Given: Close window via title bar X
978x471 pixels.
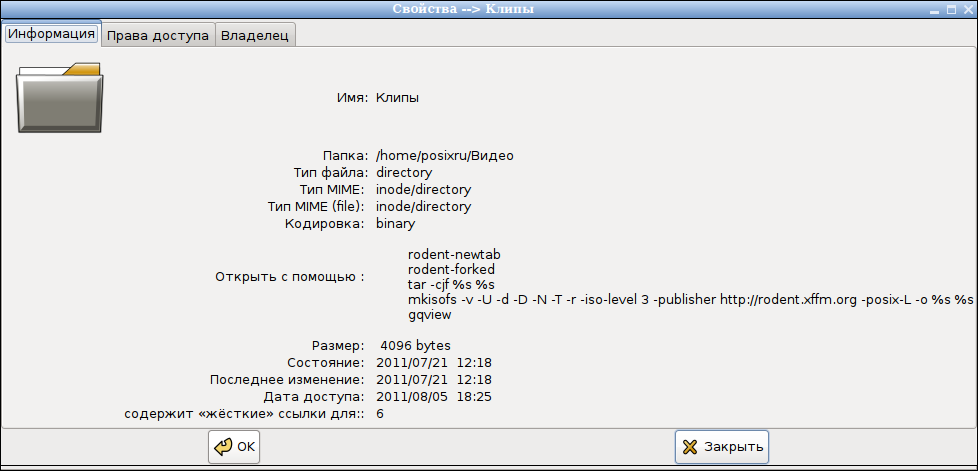Looking at the screenshot, I should [968, 9].
